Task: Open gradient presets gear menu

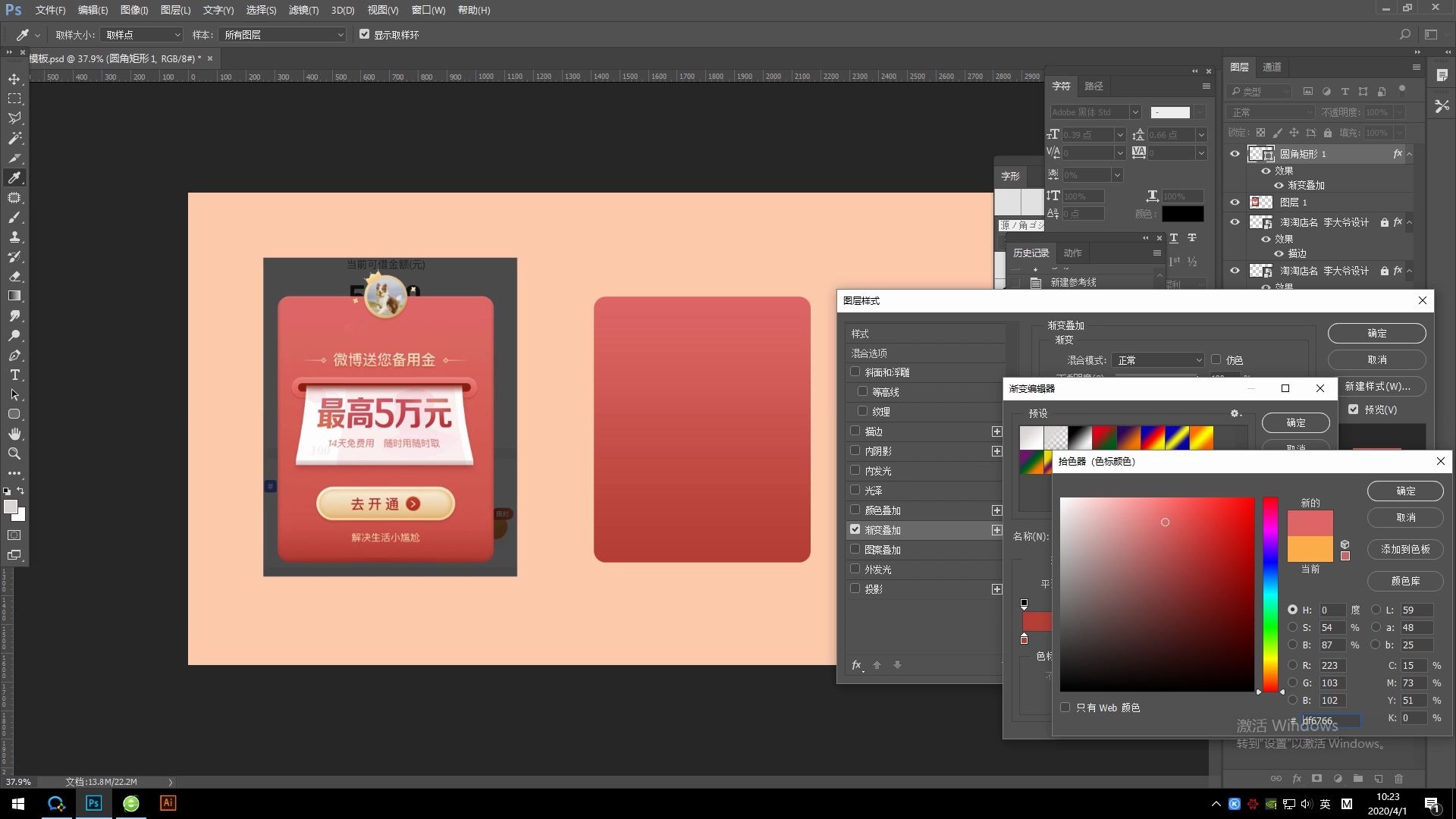Action: [x=1235, y=413]
